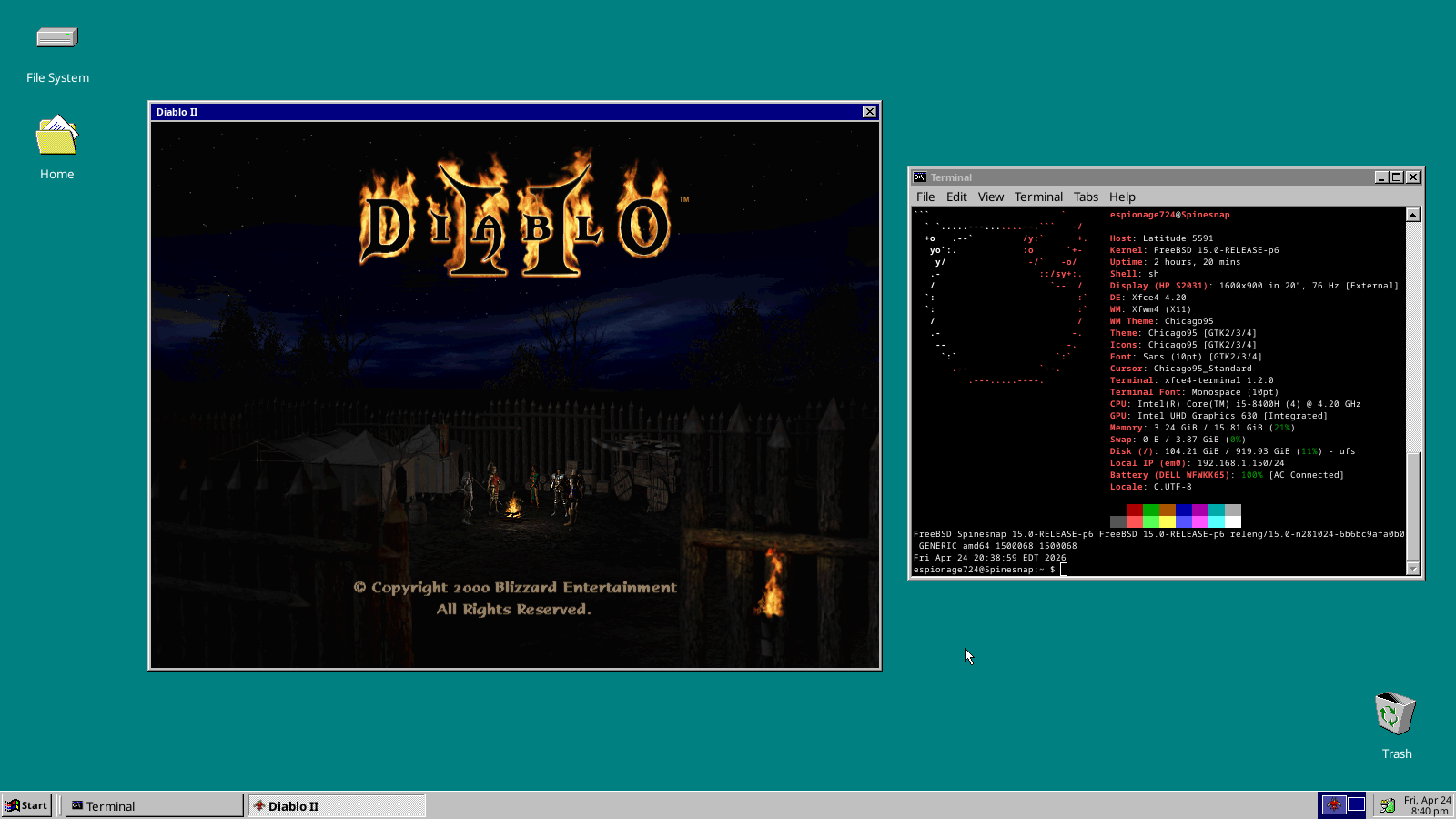Click the clock showing Fri, Apr 24
This screenshot has height=819, width=1456.
point(1426,804)
